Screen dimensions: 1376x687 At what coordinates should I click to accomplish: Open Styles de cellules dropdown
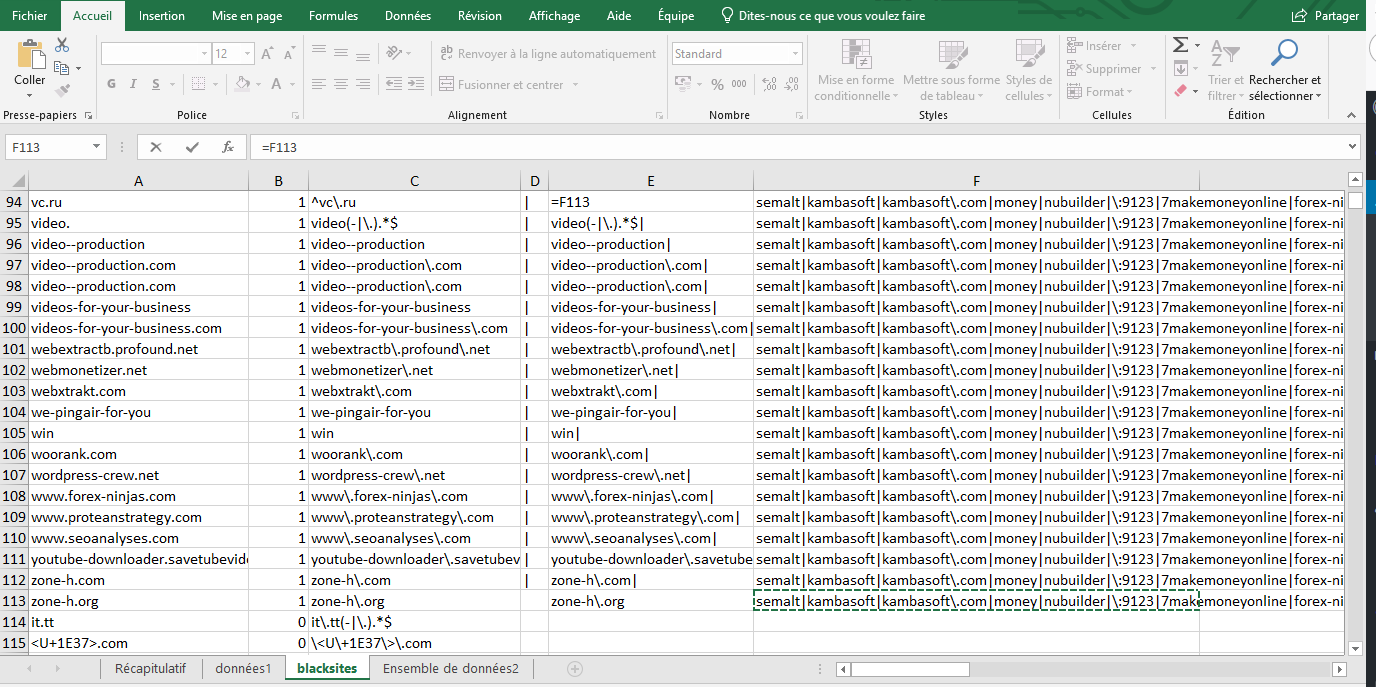(x=1028, y=70)
